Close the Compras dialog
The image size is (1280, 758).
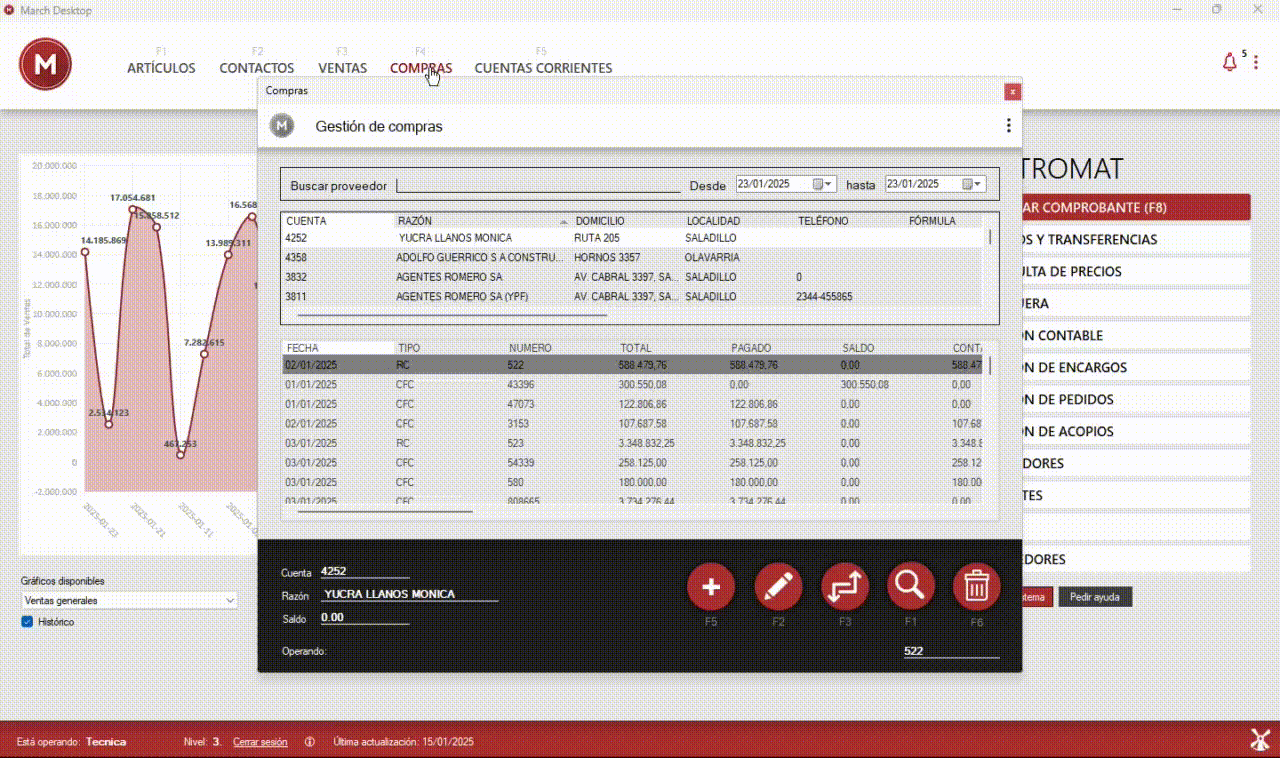pyautogui.click(x=1013, y=91)
